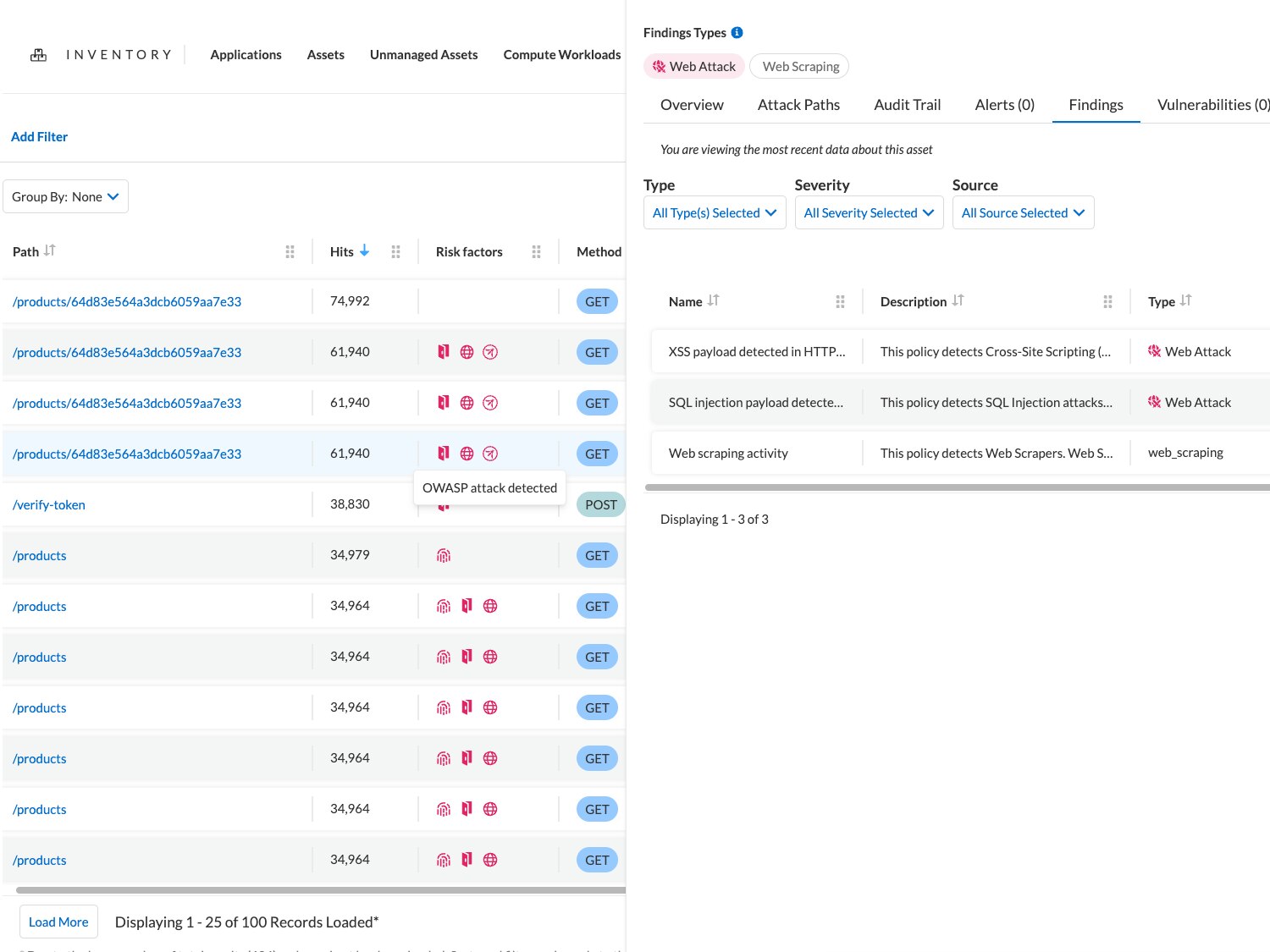1270x952 pixels.
Task: Toggle sorting on the Description column
Action: coord(958,300)
